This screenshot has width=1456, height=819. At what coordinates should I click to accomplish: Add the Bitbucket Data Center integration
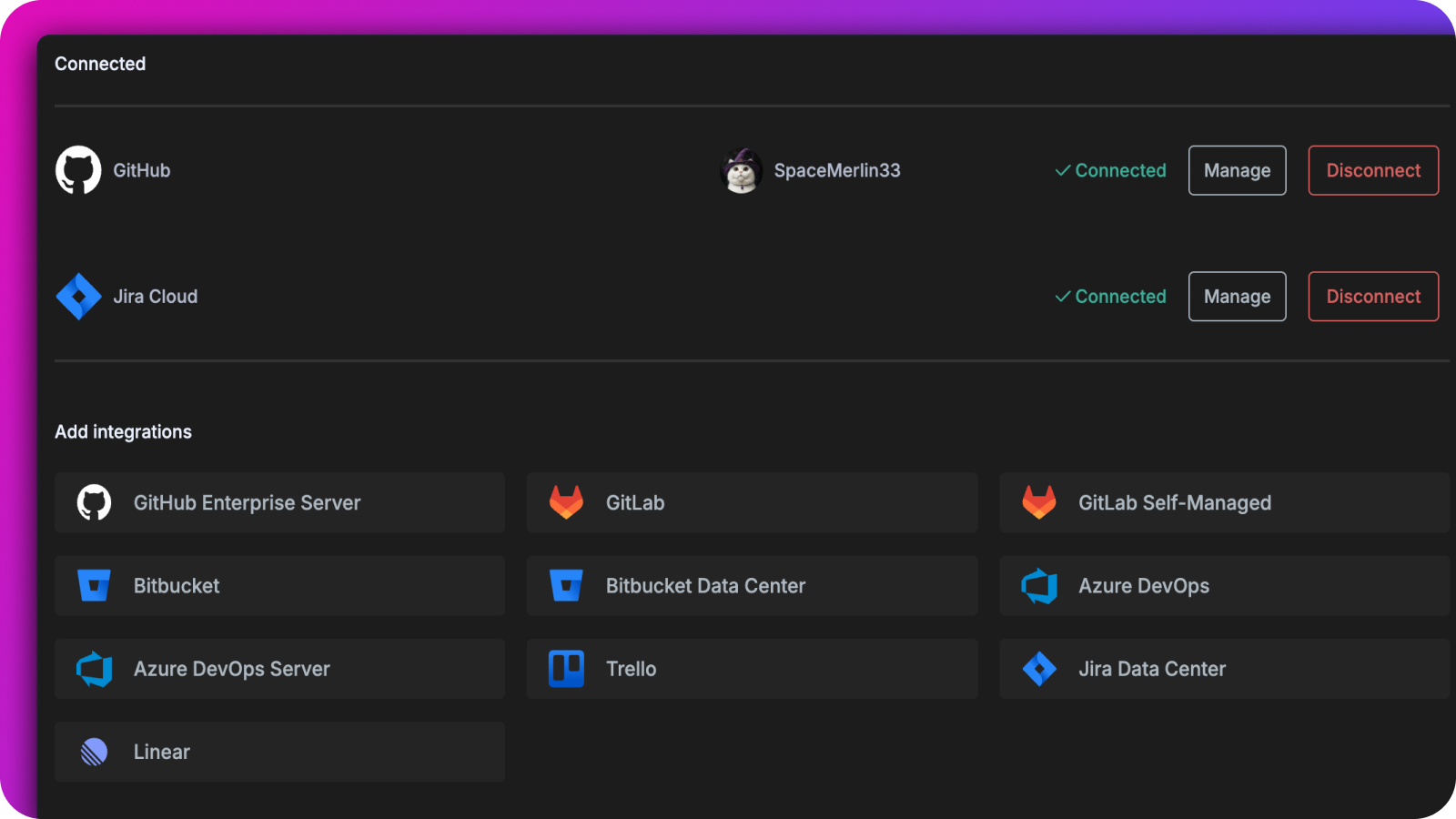pos(752,585)
